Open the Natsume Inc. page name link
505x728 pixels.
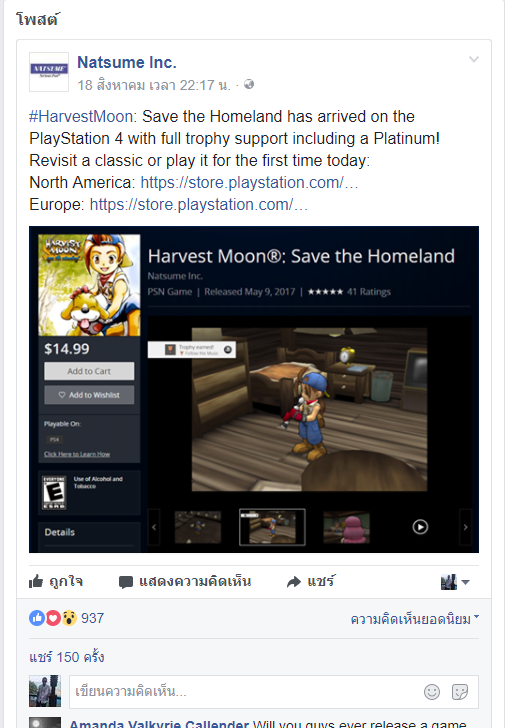coord(127,62)
